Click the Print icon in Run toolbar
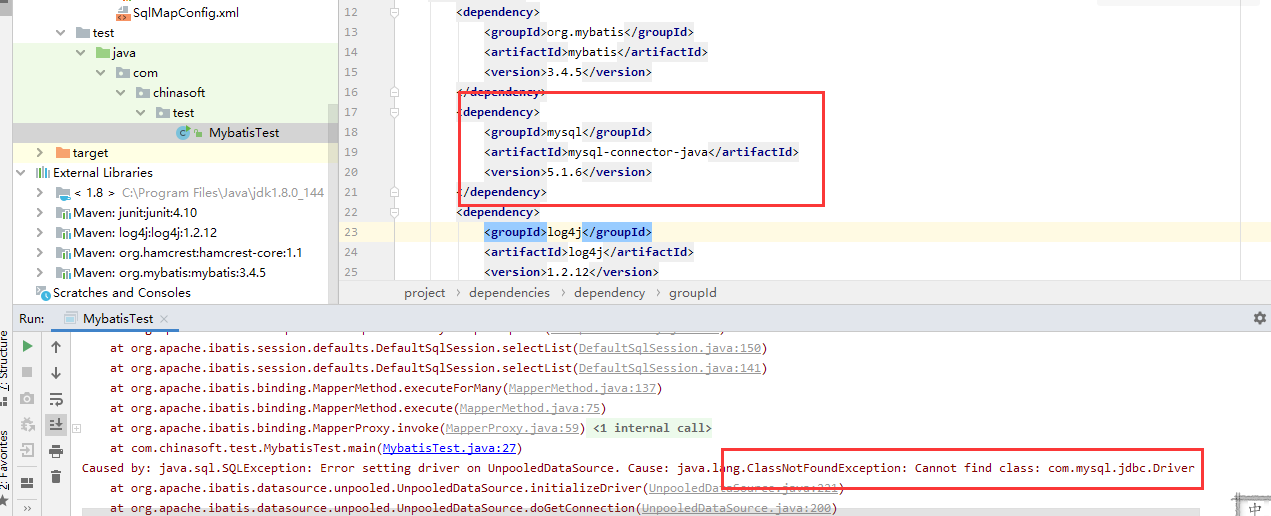The height and width of the screenshot is (516, 1271). pyautogui.click(x=56, y=450)
